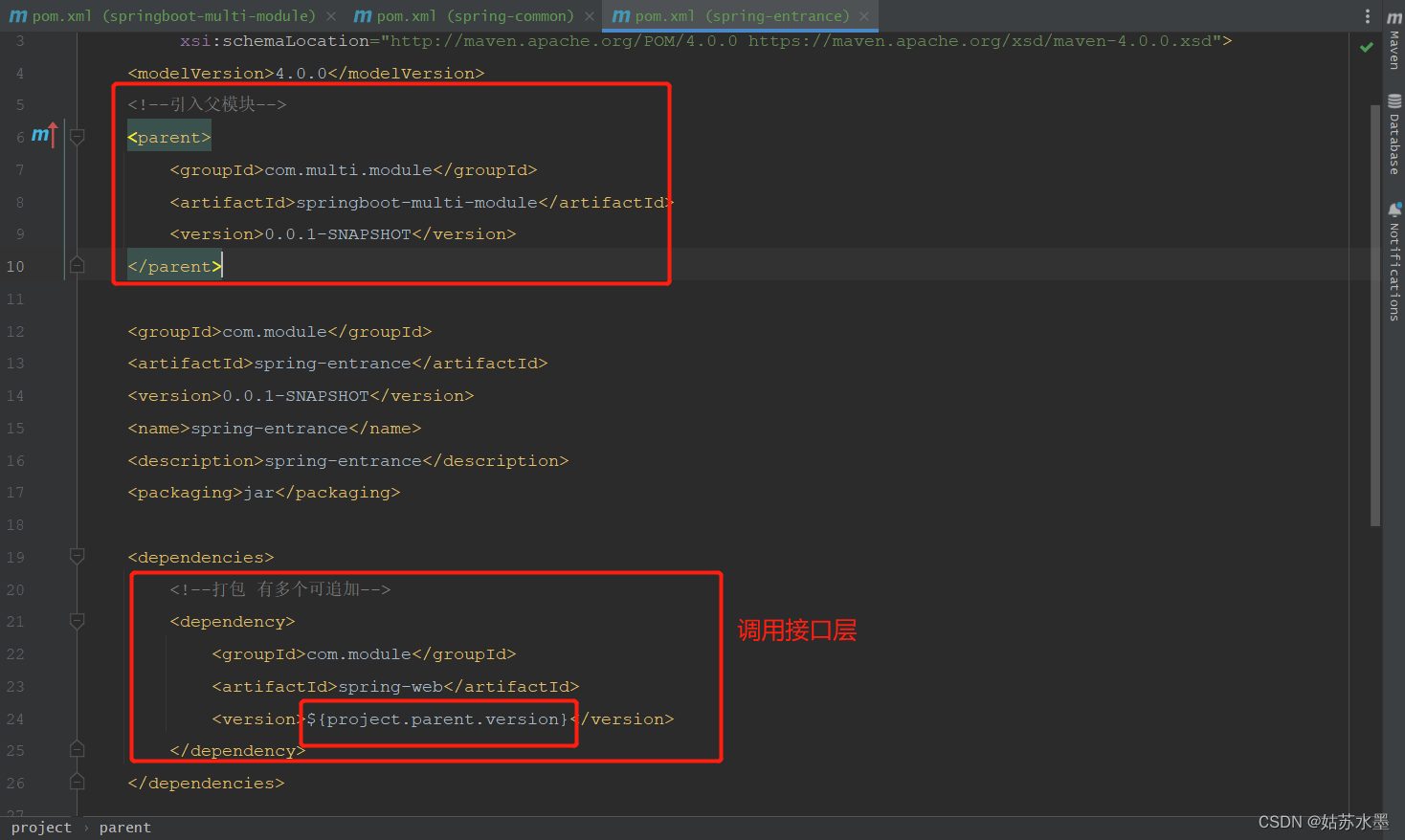Collapse the dependencies block at line 19
Screen dimensions: 1405x840
[x=78, y=557]
